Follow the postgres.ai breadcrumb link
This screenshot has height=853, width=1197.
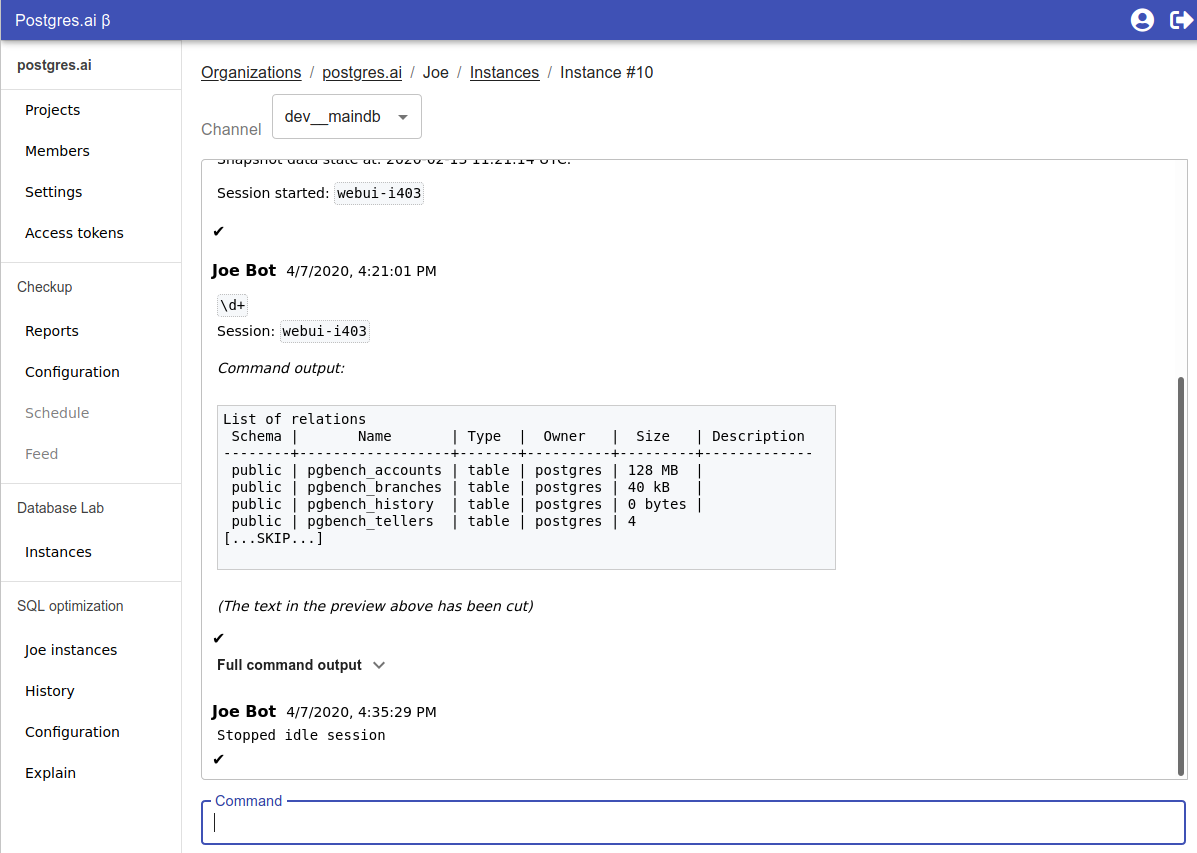point(362,73)
